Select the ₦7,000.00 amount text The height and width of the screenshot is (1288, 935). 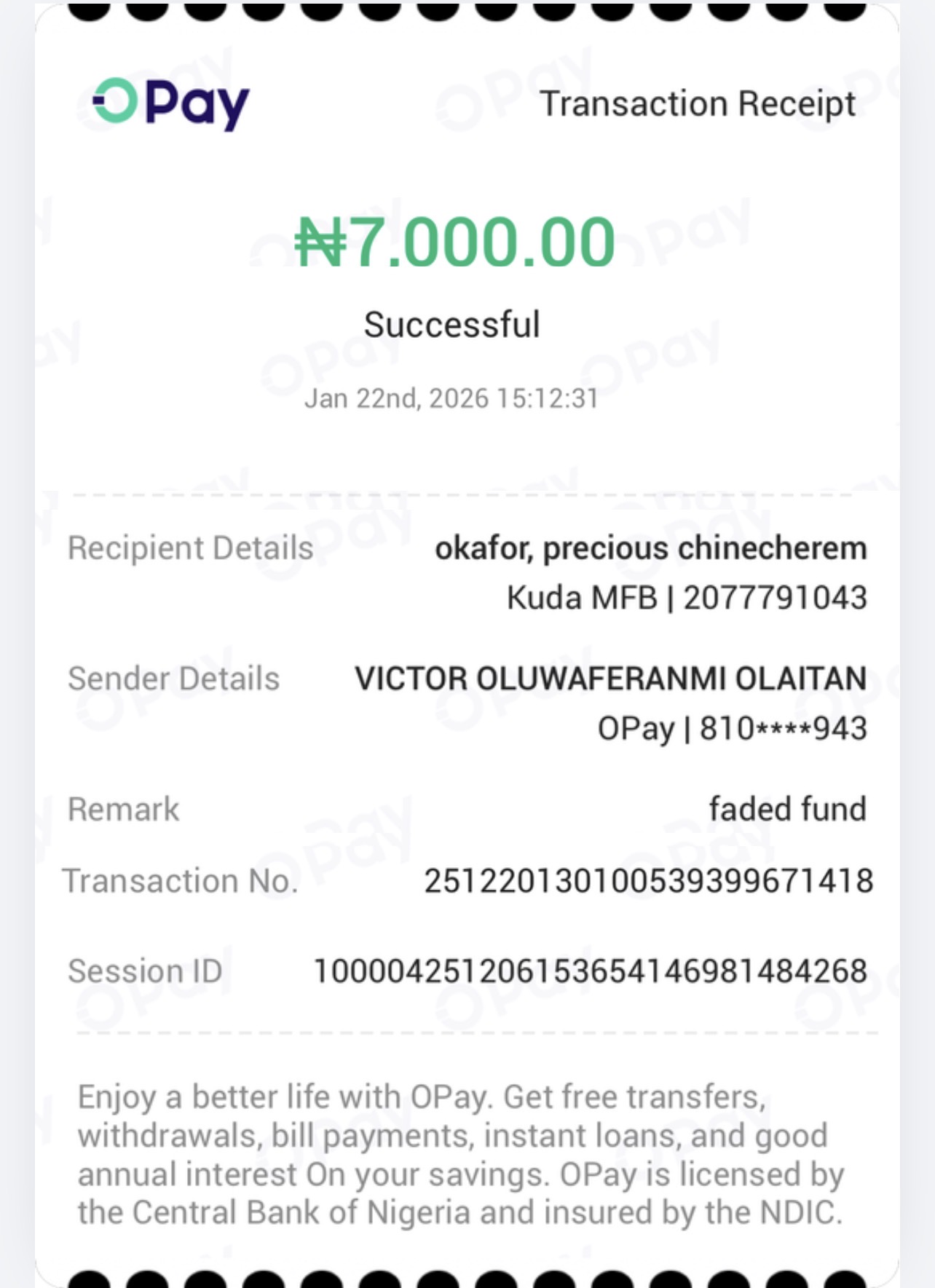click(455, 242)
